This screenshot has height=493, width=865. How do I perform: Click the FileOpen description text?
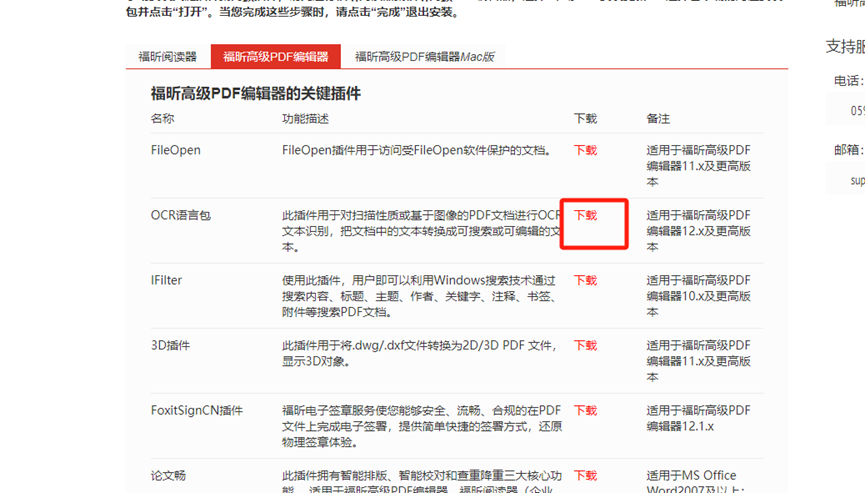pos(417,150)
